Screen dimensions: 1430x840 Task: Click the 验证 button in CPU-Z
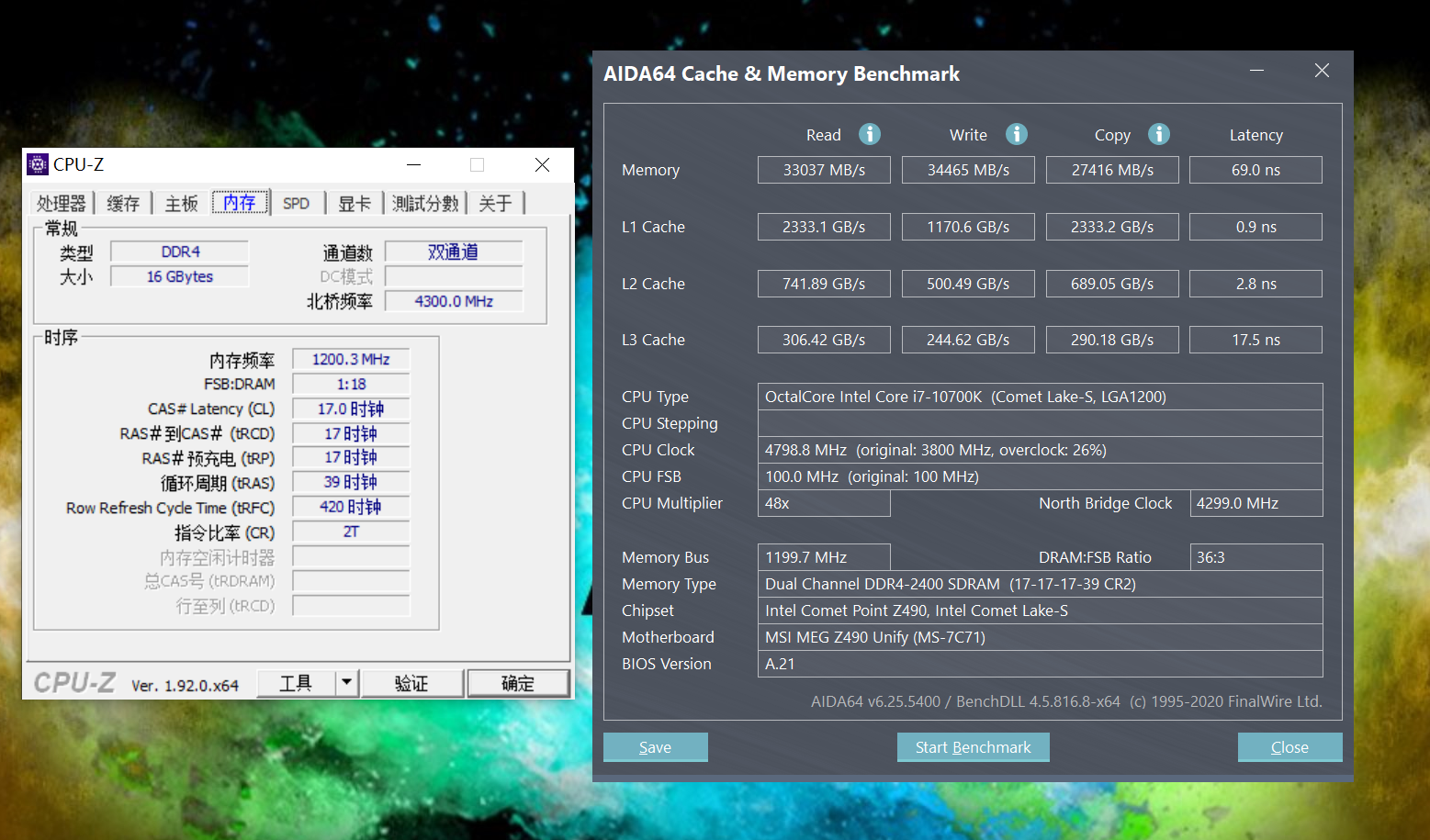(411, 683)
